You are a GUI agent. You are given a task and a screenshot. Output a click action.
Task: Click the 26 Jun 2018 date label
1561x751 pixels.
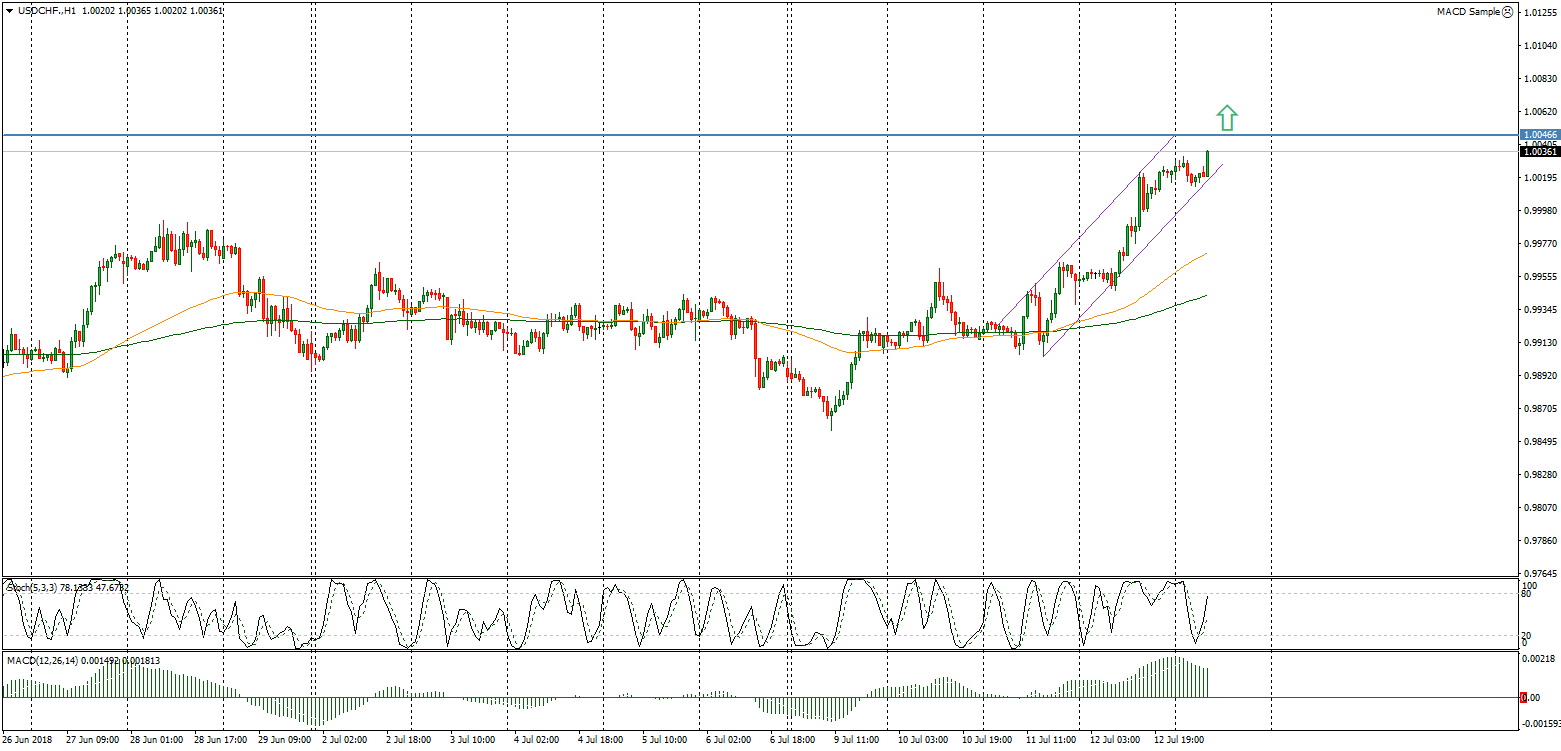[x=26, y=740]
